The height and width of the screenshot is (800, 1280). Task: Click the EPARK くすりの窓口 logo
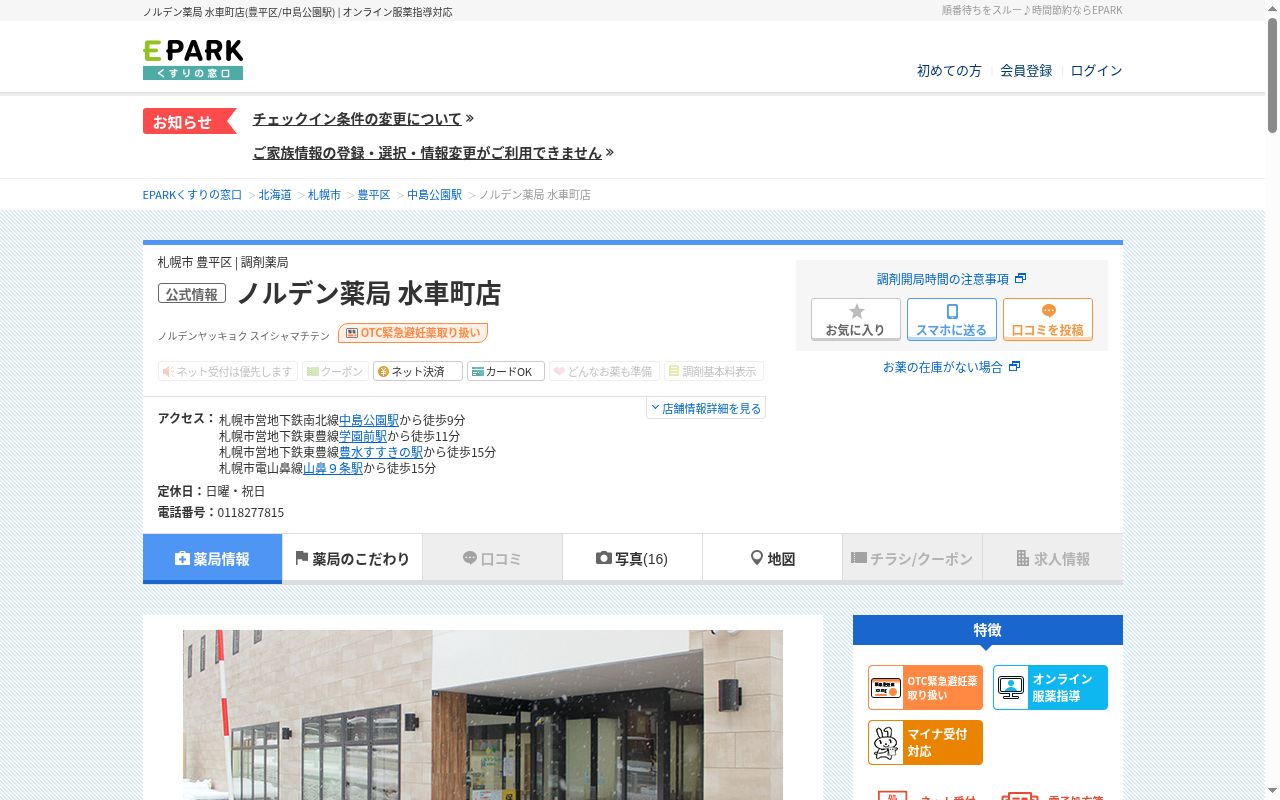click(193, 60)
